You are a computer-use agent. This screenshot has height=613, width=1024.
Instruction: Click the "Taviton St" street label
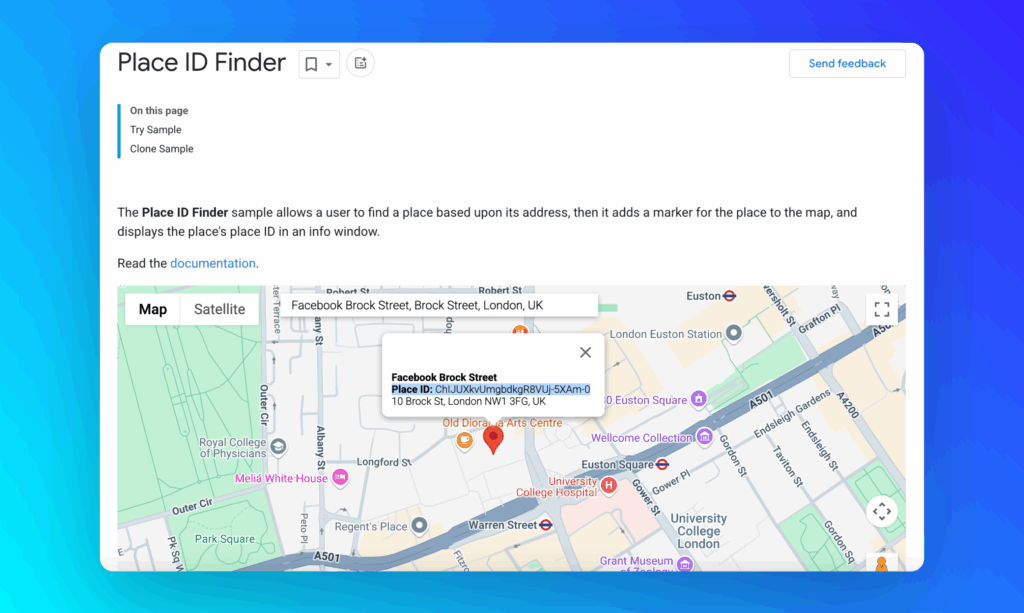tap(788, 466)
